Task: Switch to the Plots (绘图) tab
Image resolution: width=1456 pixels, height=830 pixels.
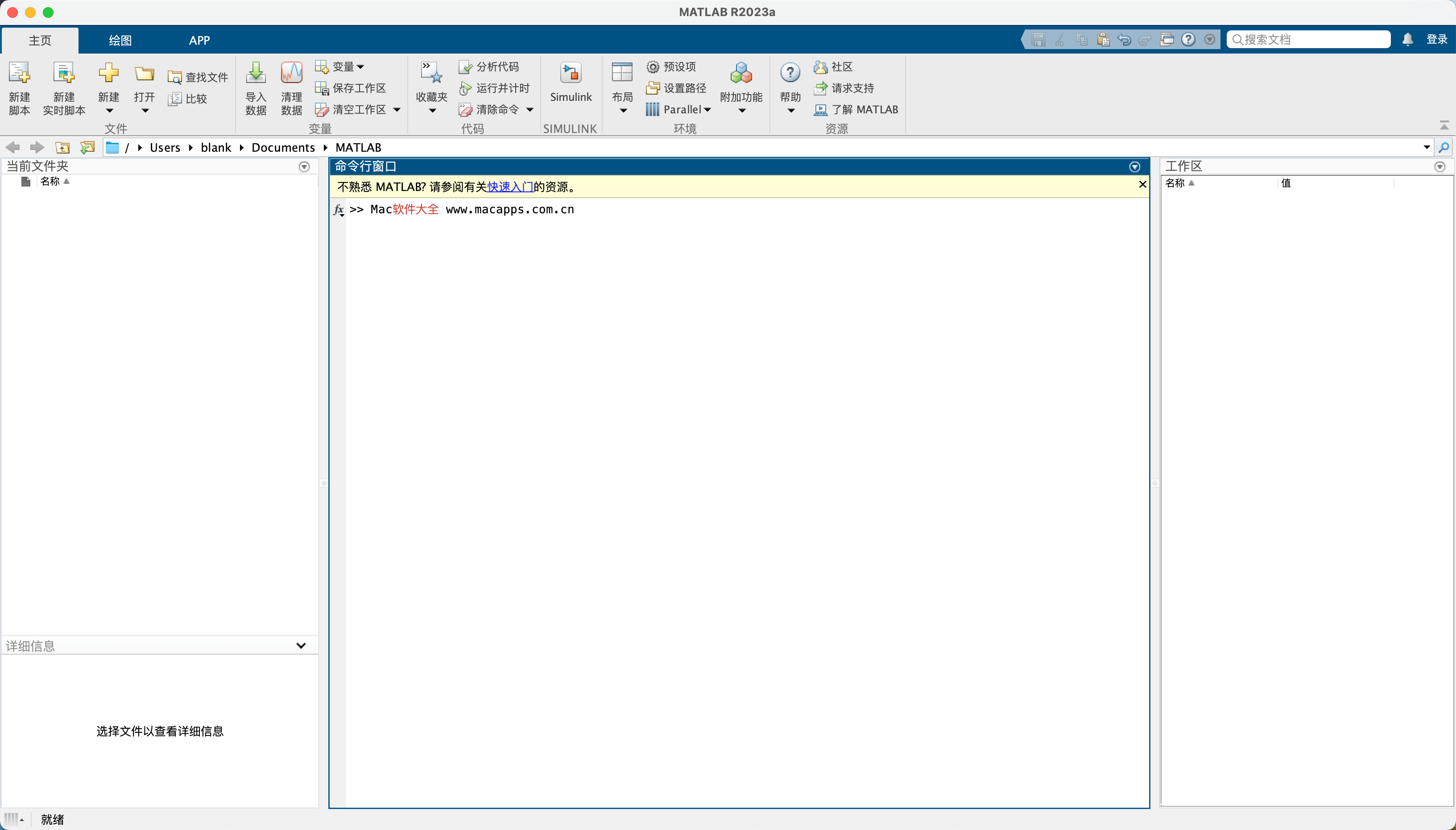Action: (x=120, y=41)
